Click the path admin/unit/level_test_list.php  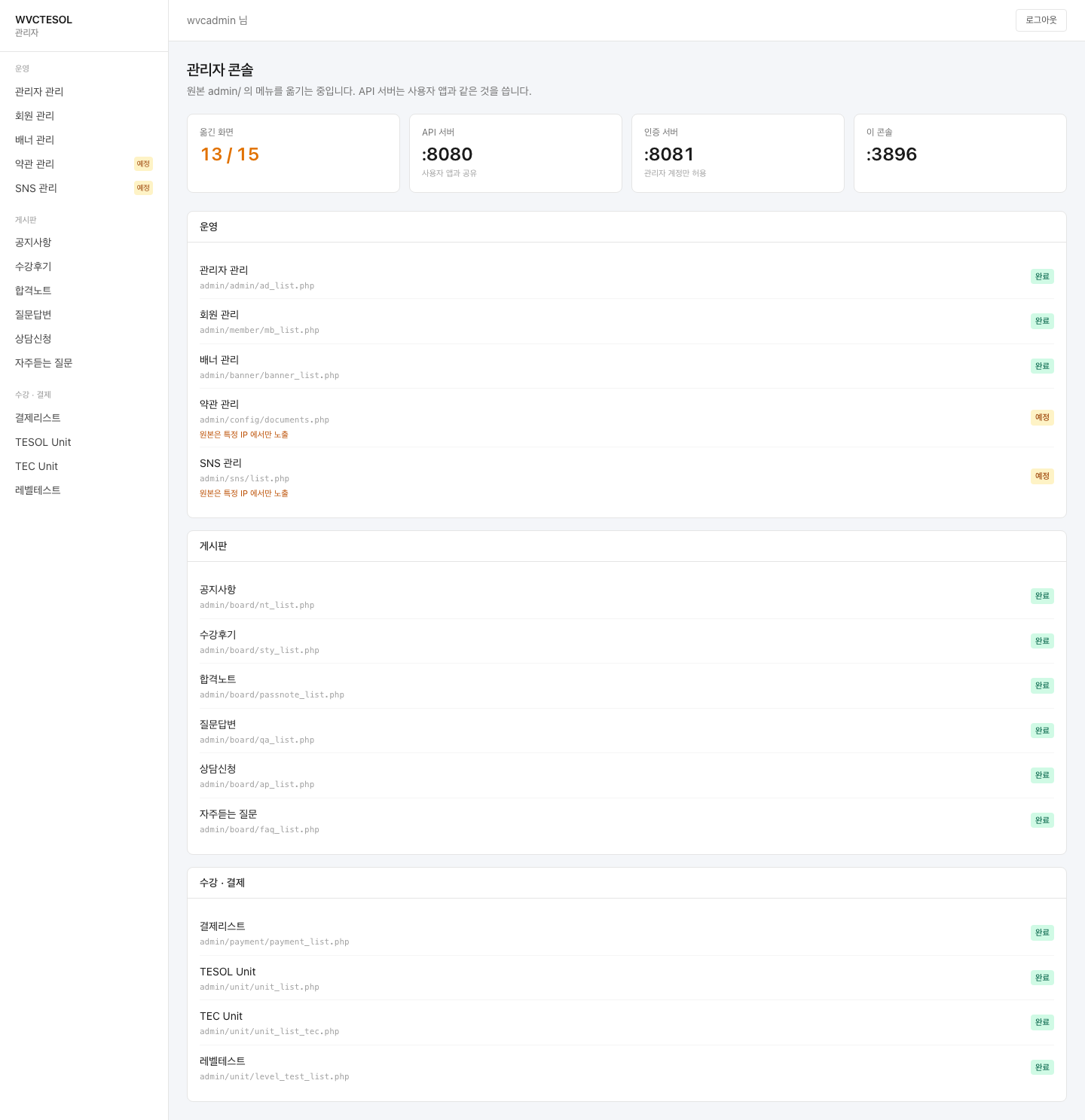point(274,1077)
